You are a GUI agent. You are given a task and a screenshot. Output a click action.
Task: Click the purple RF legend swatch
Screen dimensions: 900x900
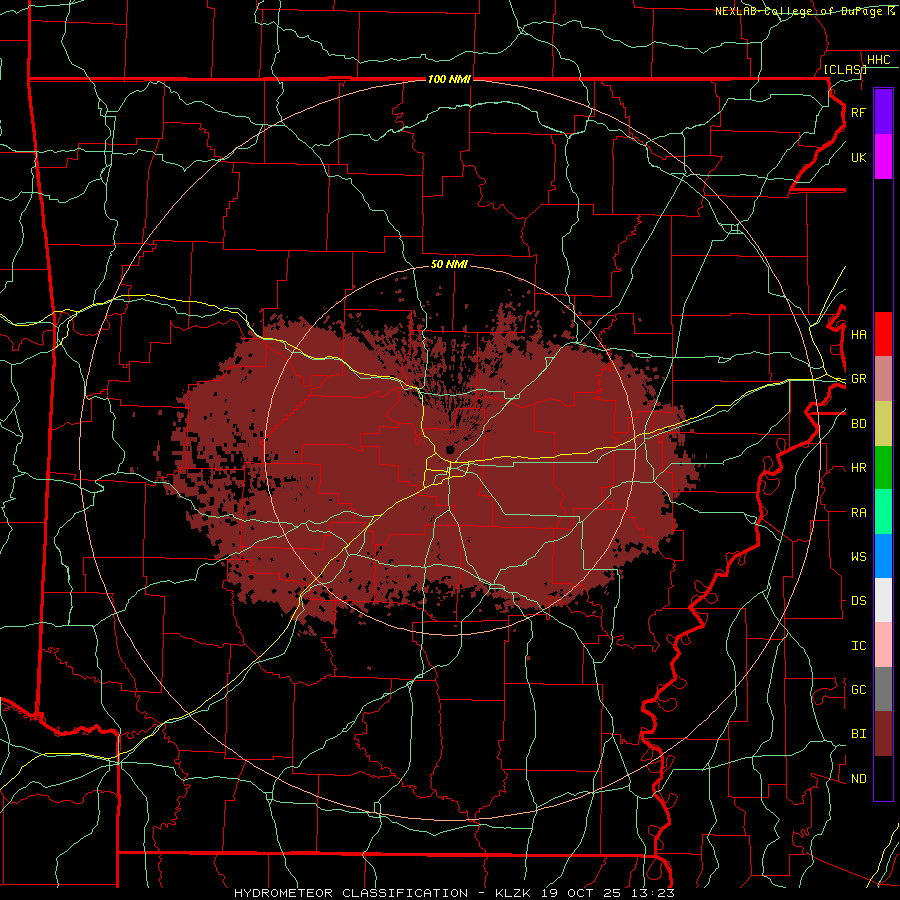point(883,112)
